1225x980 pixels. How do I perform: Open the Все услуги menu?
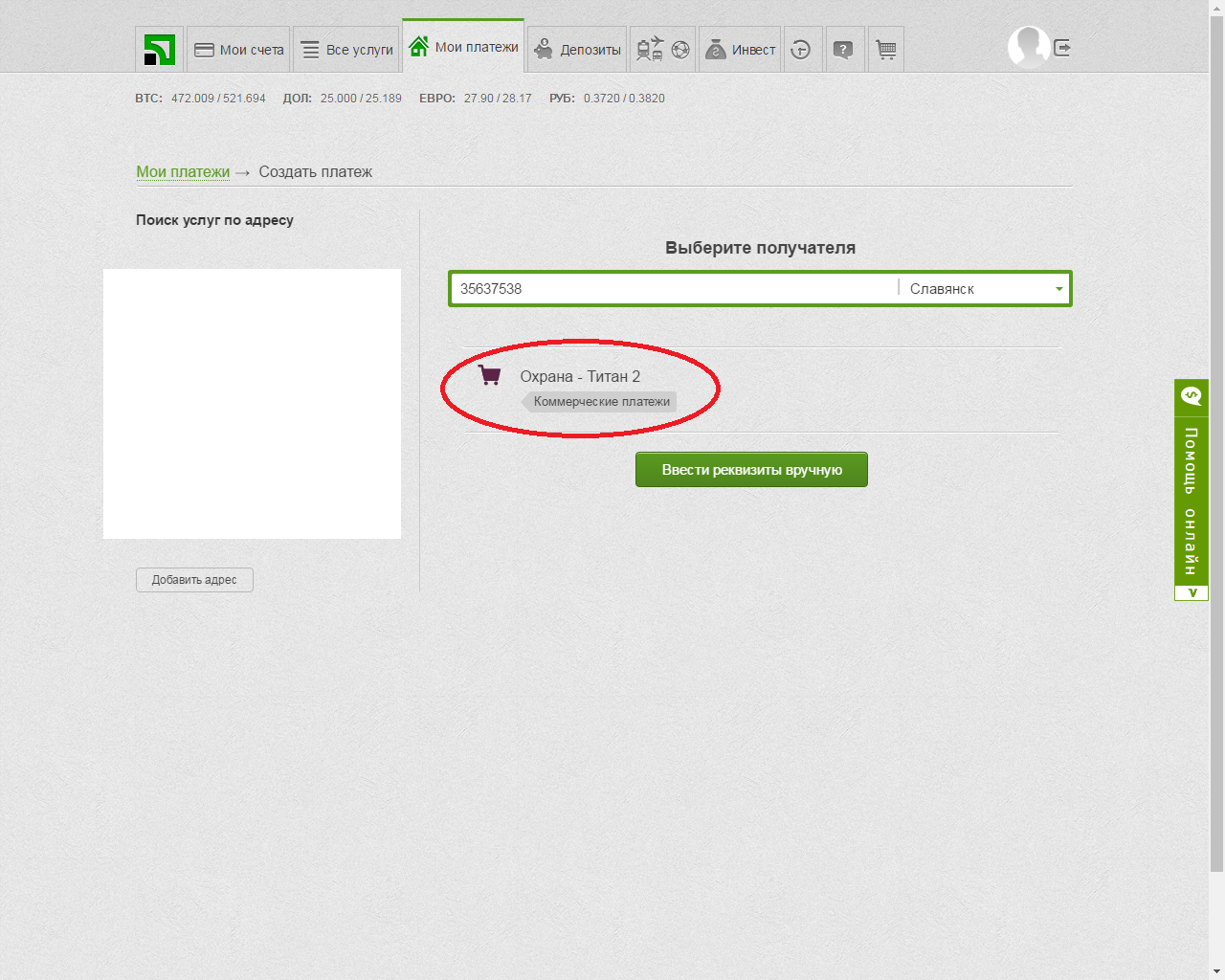345,50
